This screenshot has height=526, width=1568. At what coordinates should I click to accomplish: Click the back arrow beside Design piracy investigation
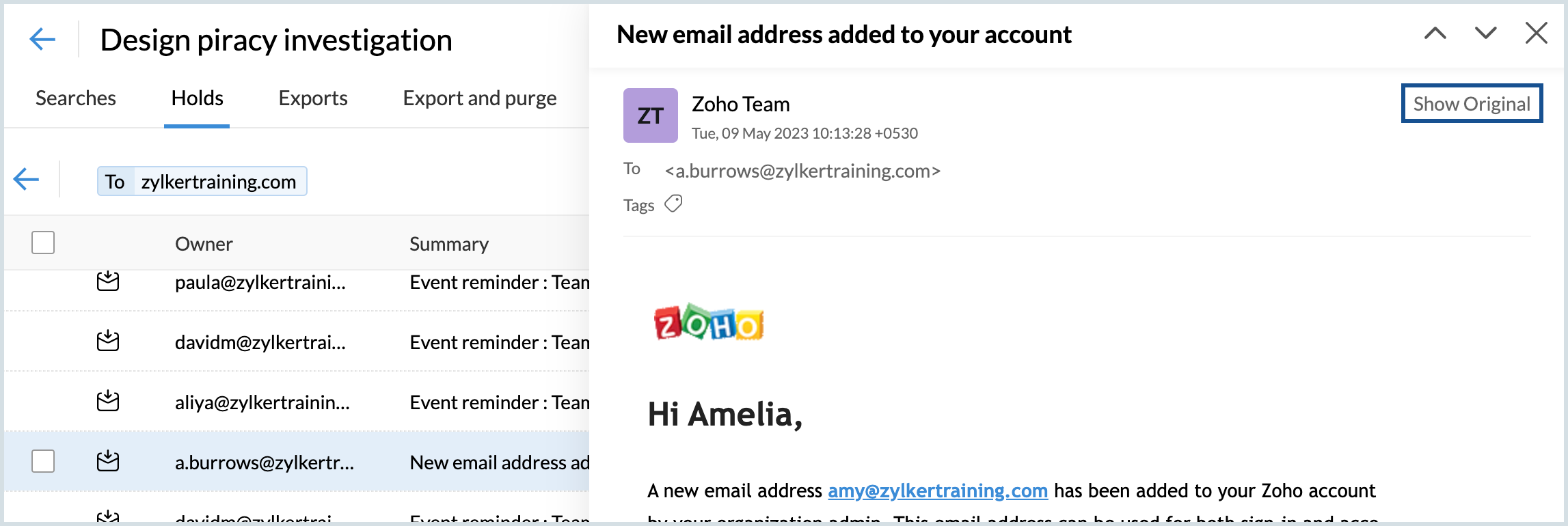pyautogui.click(x=42, y=39)
